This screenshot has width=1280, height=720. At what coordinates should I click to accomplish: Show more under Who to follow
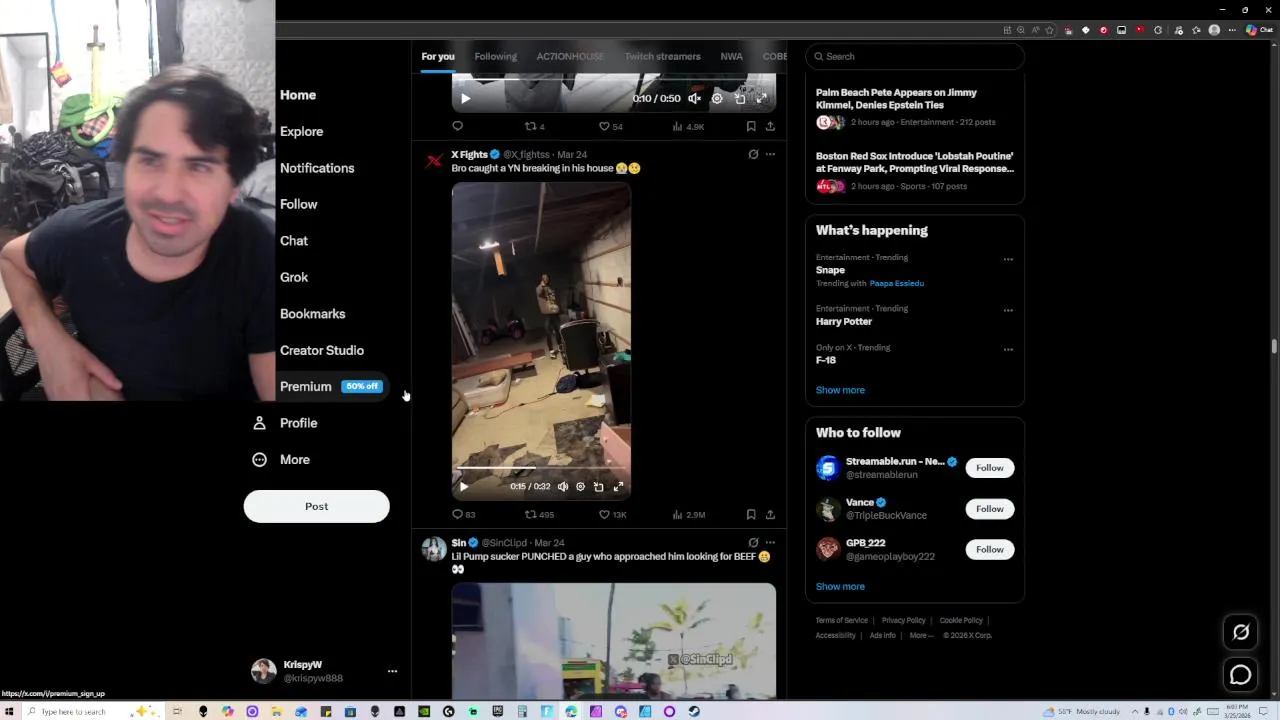tap(840, 587)
